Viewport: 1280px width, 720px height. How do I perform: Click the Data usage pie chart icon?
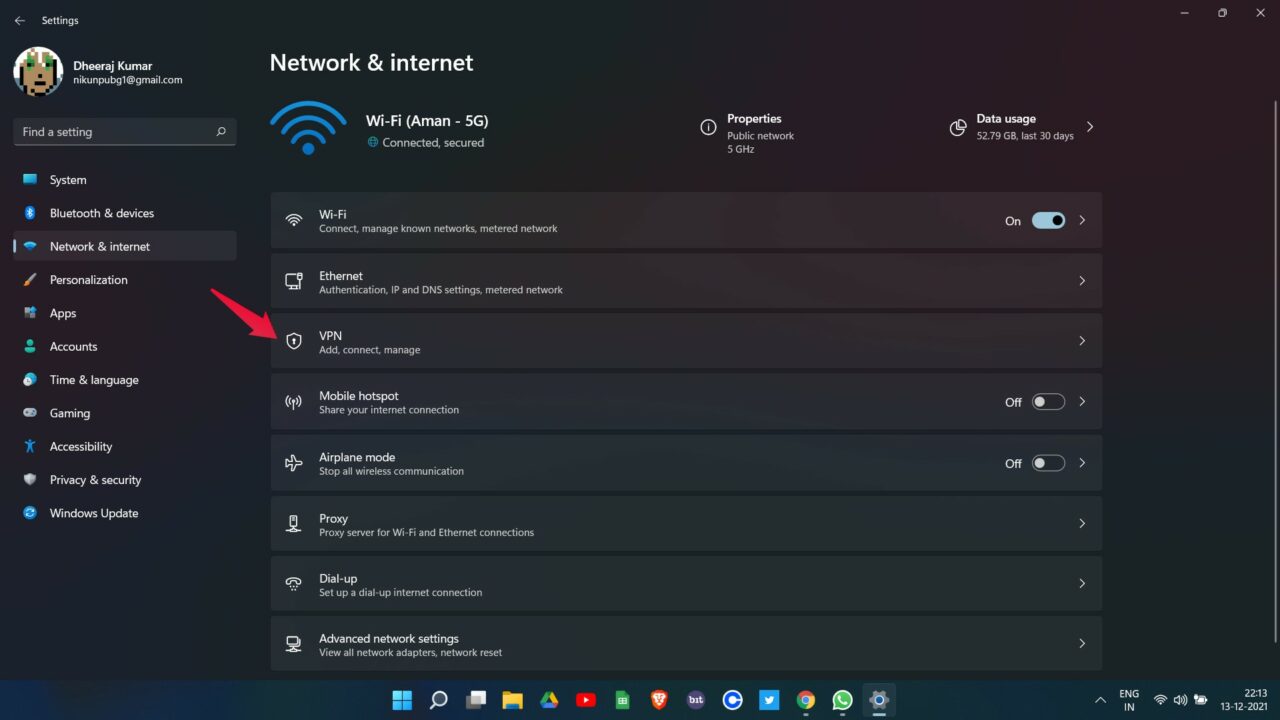pos(958,127)
